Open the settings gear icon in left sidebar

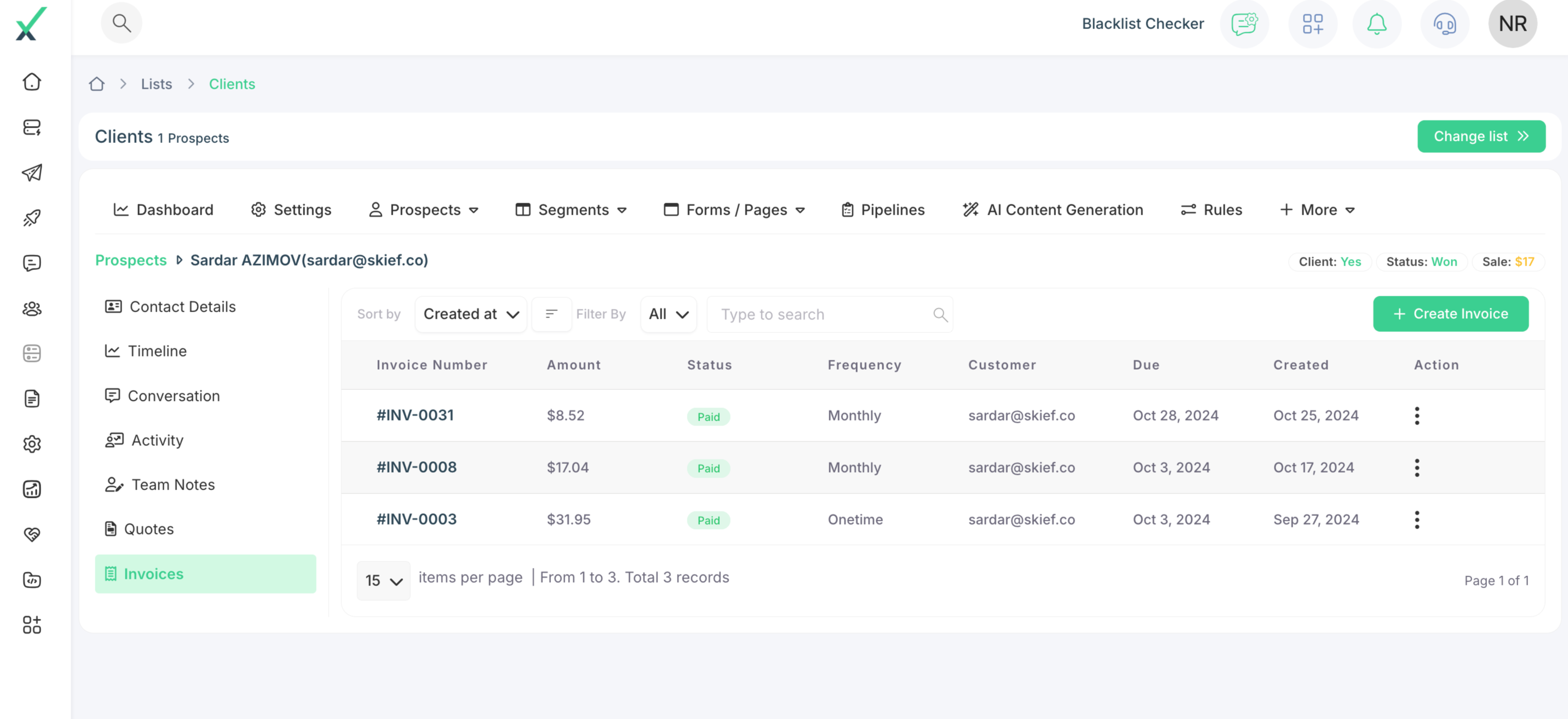point(31,444)
